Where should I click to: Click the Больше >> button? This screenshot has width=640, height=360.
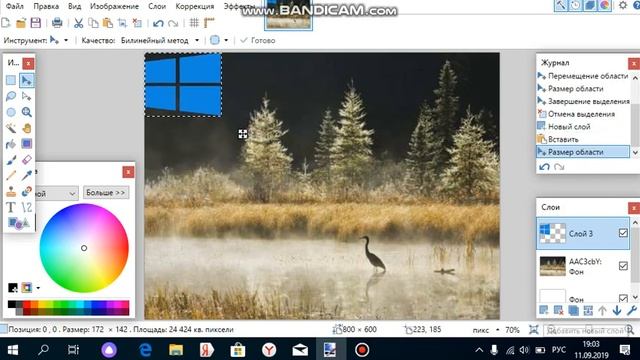[x=106, y=192]
